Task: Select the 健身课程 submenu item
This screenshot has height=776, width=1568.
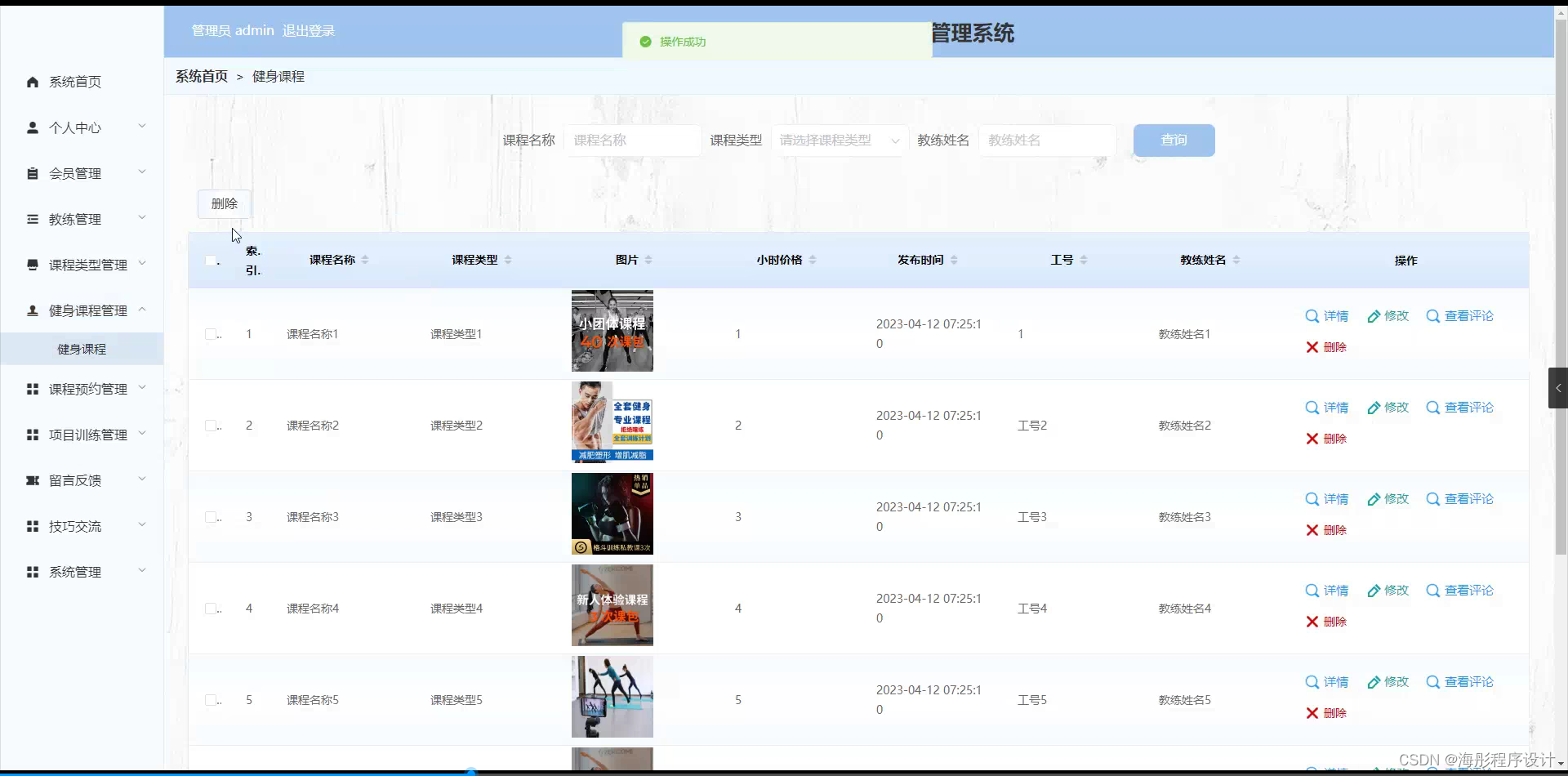Action: pyautogui.click(x=80, y=348)
